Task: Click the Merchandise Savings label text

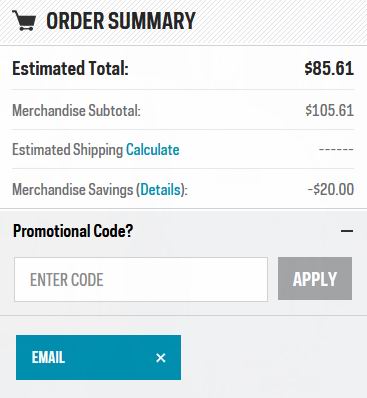Action: (x=73, y=189)
